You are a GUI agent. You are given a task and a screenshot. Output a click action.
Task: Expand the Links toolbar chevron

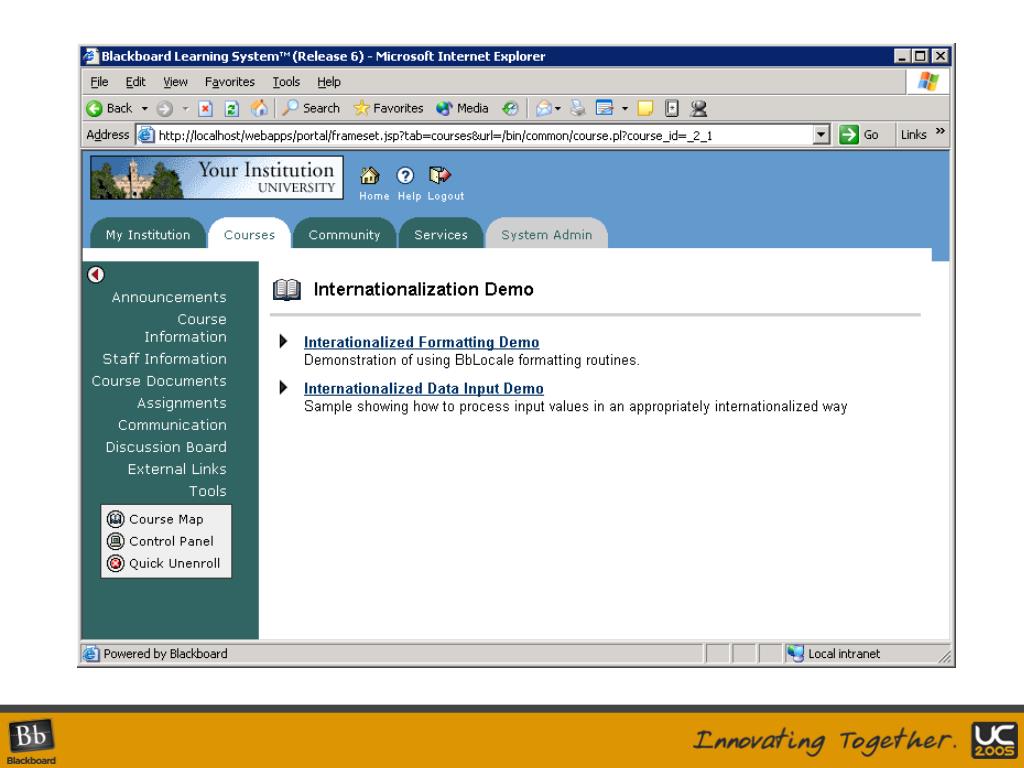[x=940, y=131]
